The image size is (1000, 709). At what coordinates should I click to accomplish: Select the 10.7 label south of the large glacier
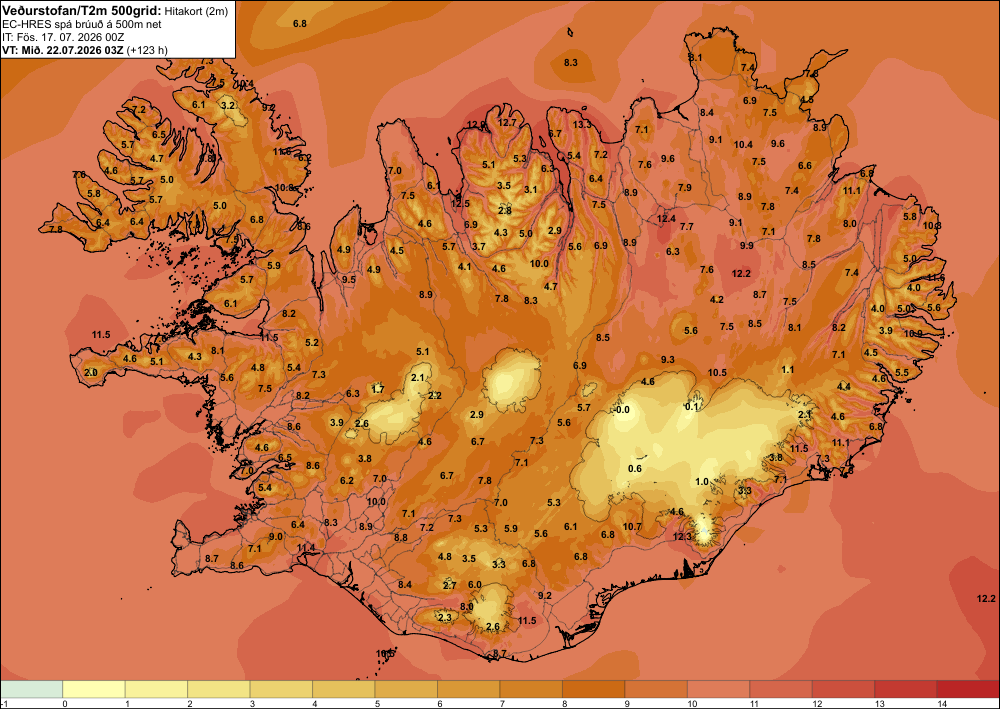click(632, 527)
